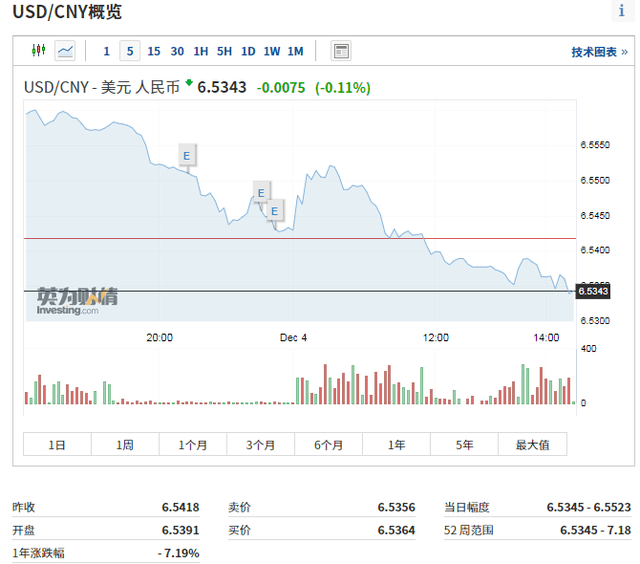
Task: Choose the 1D interval
Action: (x=248, y=51)
